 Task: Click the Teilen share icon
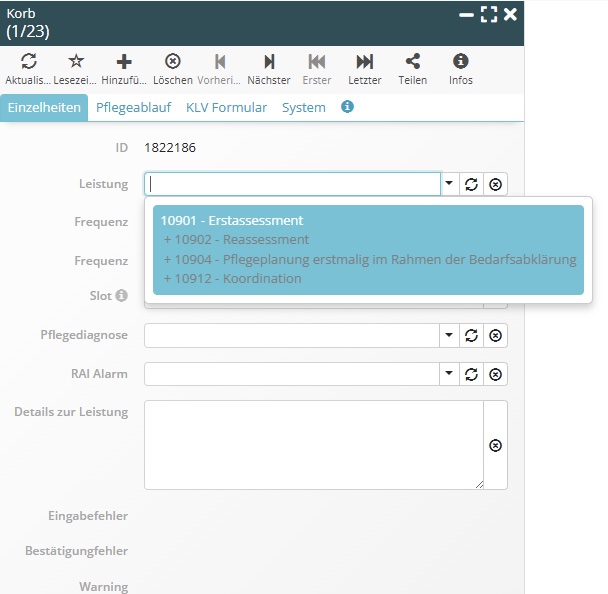pos(412,62)
